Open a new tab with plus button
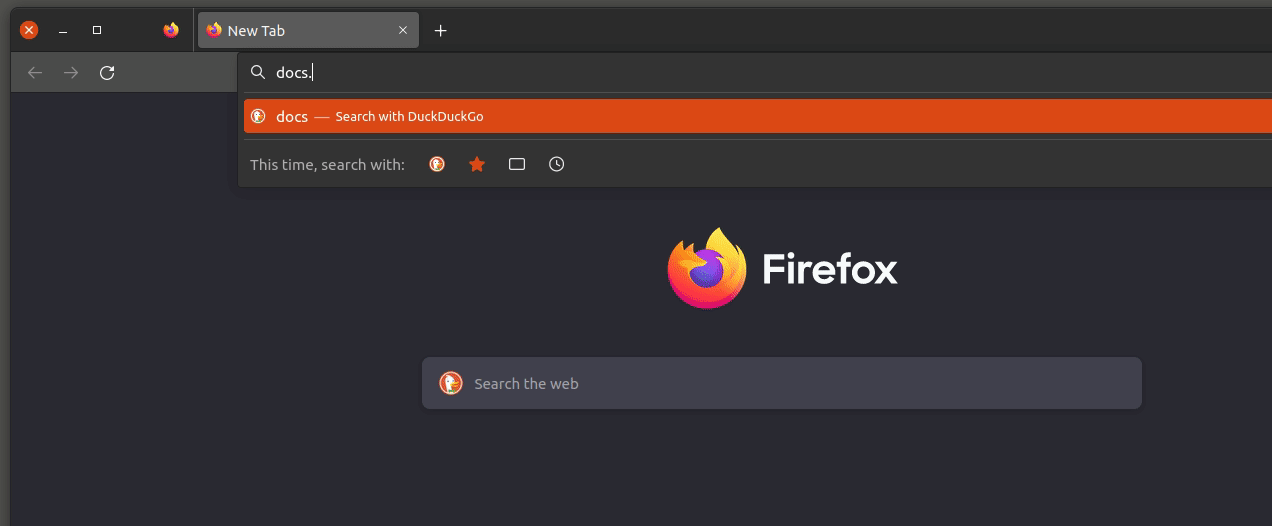Image resolution: width=1272 pixels, height=526 pixels. point(440,30)
